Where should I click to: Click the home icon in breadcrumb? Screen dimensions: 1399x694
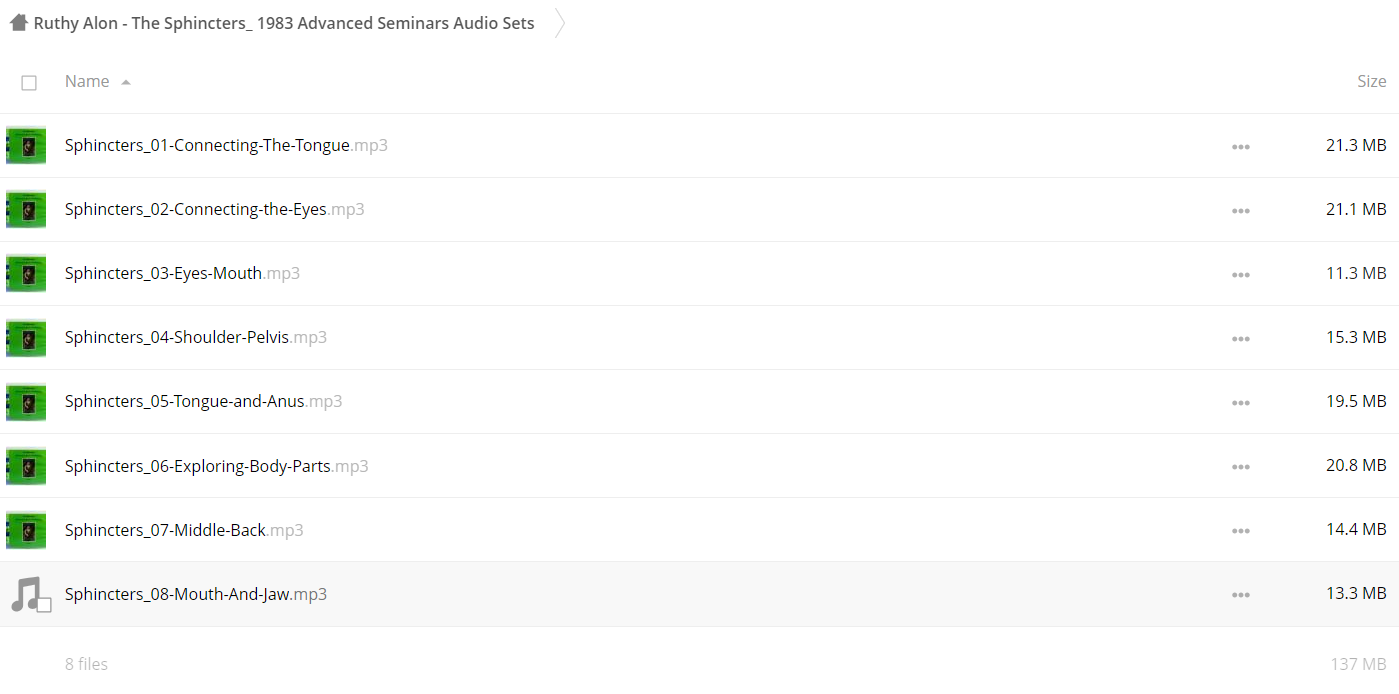tap(19, 22)
